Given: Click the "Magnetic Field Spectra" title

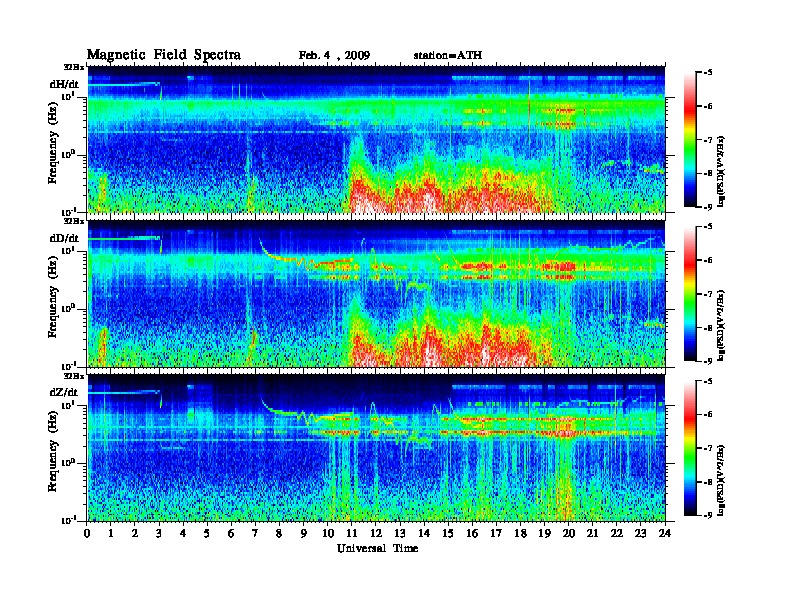Looking at the screenshot, I should (164, 55).
